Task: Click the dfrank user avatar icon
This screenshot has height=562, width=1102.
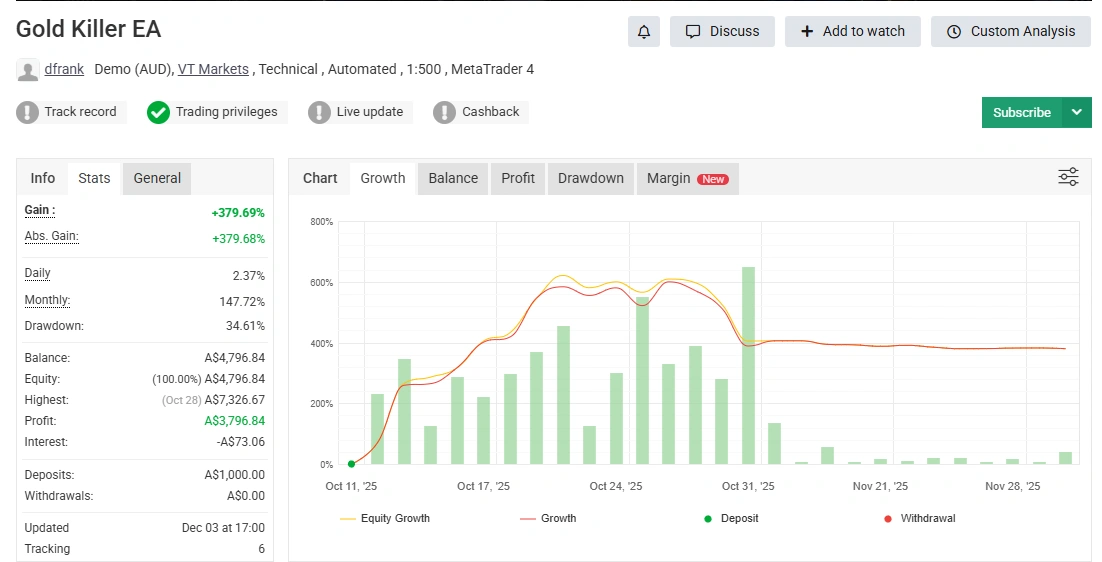Action: coord(28,70)
